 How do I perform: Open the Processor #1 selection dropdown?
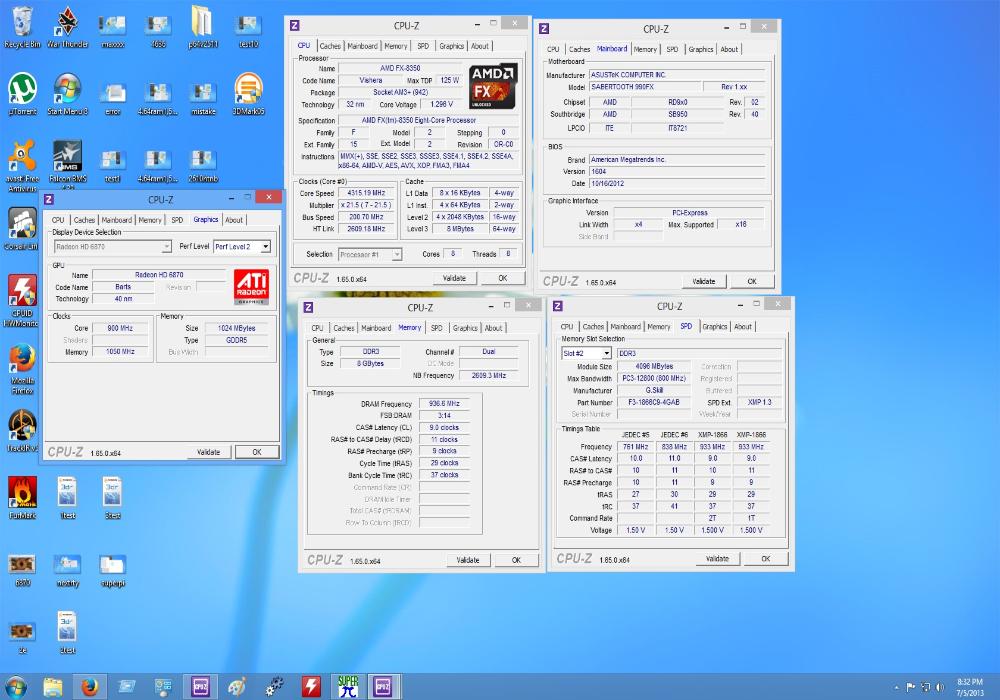pos(397,254)
